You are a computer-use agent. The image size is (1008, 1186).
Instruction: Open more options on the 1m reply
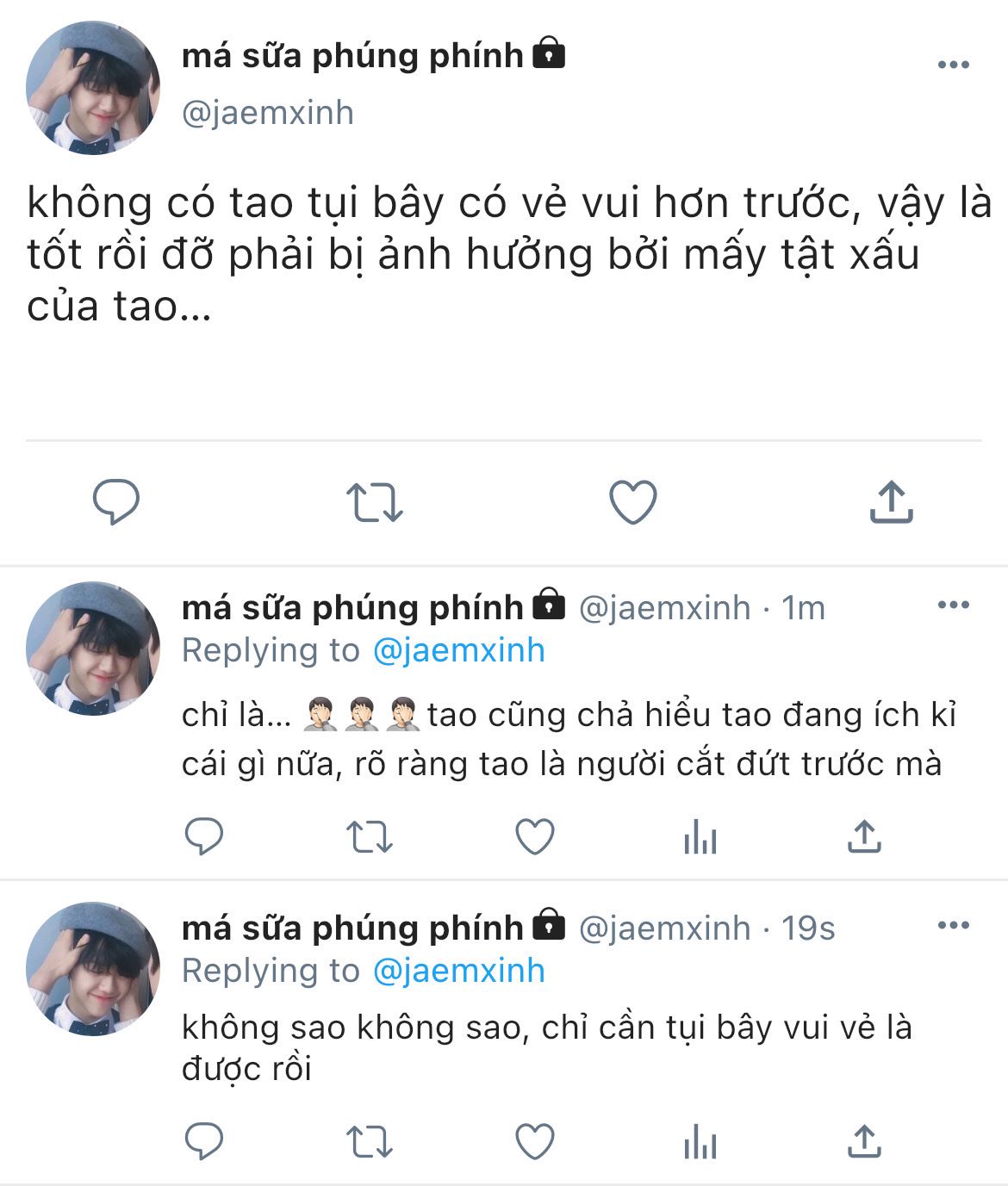tap(953, 605)
